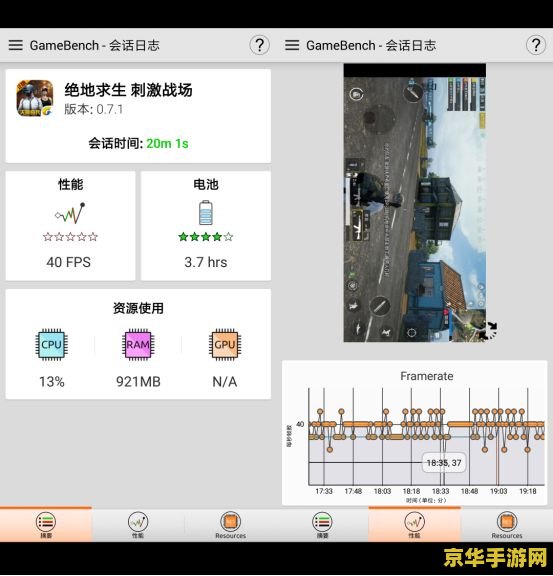Tap the 绝地求生 game app icon
The height and width of the screenshot is (576, 553).
(35, 98)
